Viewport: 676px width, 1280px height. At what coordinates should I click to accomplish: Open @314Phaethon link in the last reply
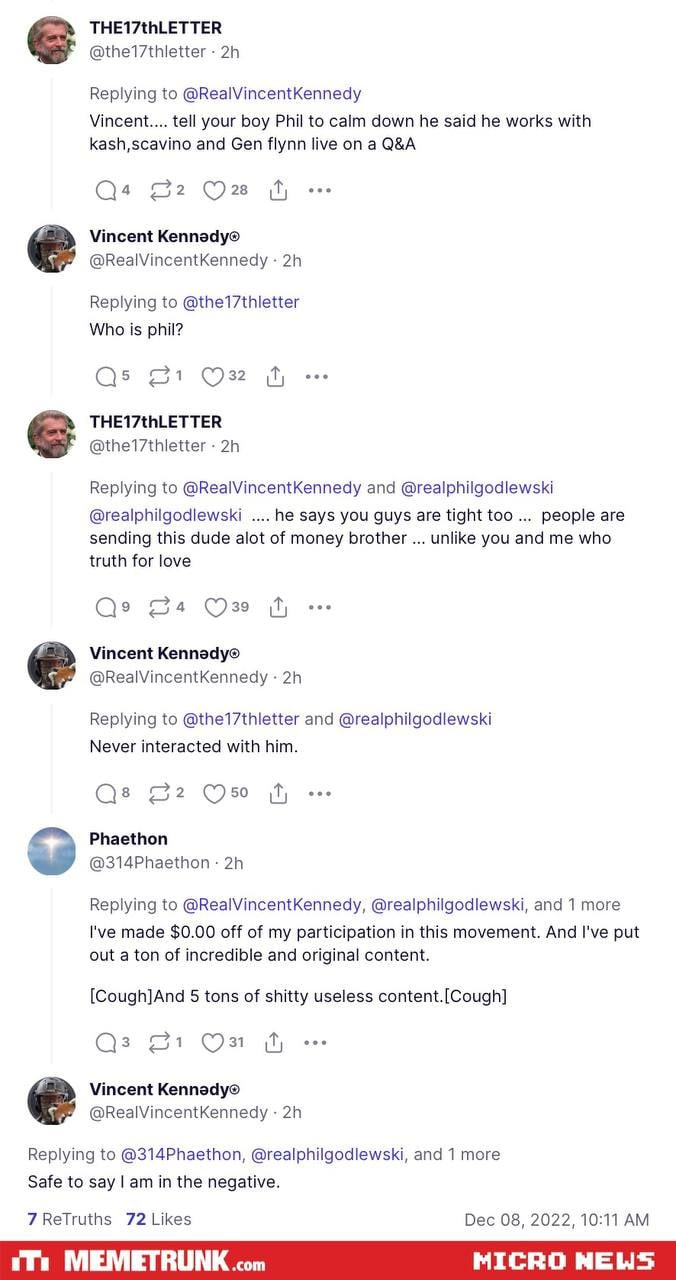[181, 1154]
